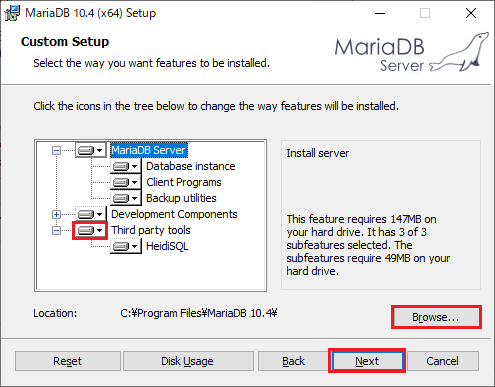Click the 'Install server' description text
Screen dimensions: 495x387
[x=318, y=153]
